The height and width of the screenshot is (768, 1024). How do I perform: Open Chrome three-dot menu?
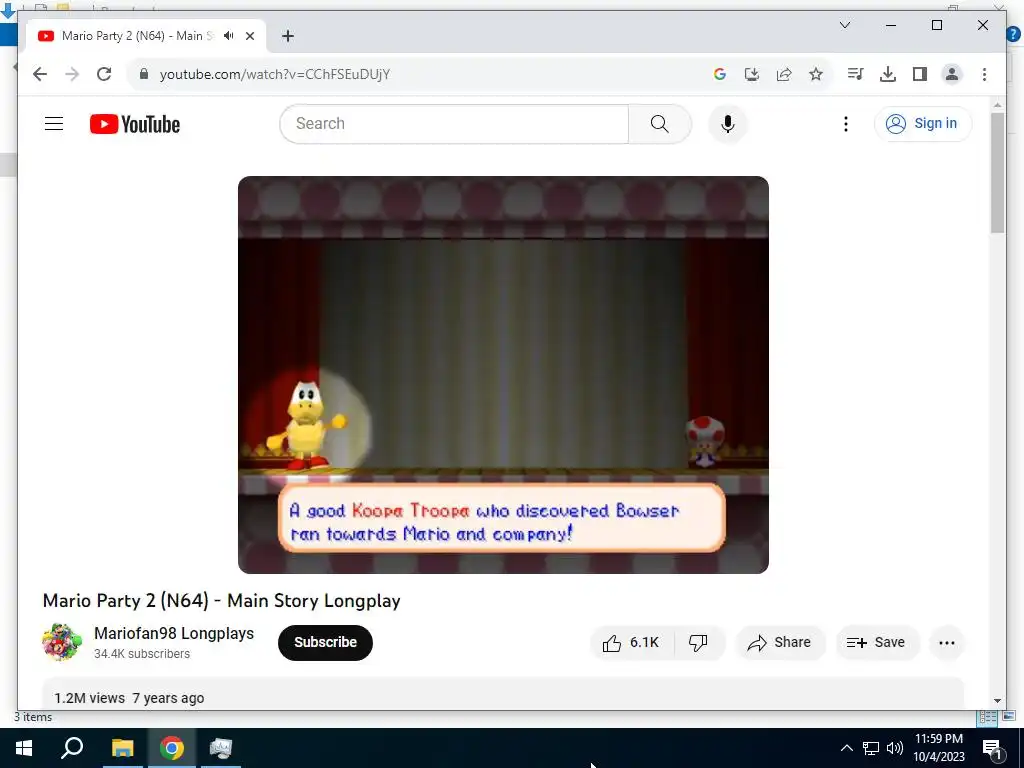[x=984, y=74]
